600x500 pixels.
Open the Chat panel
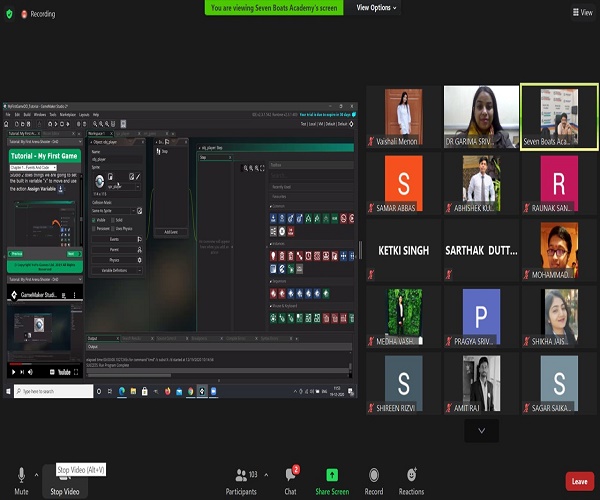pos(291,482)
